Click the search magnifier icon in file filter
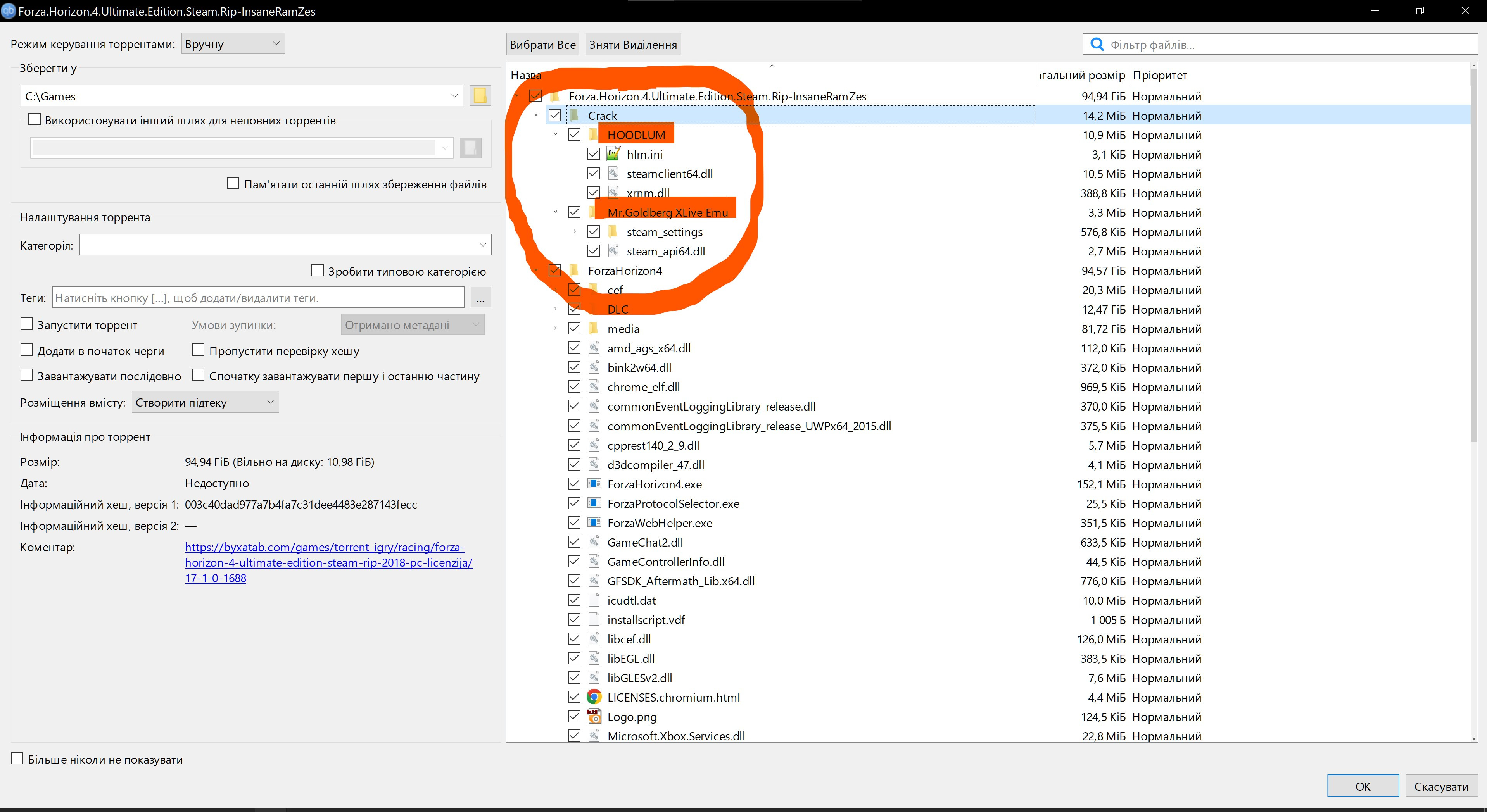Viewport: 1487px width, 812px height. (1097, 45)
